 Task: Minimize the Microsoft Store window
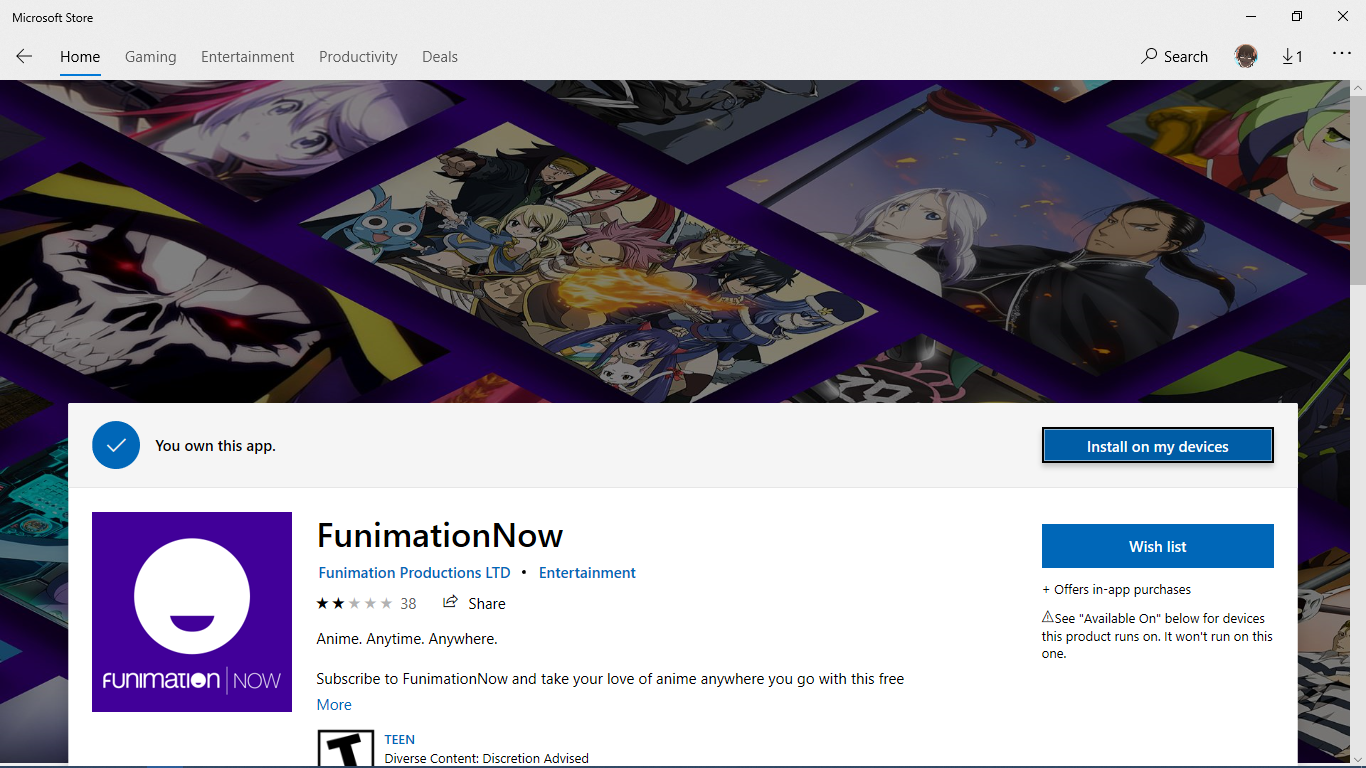pyautogui.click(x=1251, y=16)
